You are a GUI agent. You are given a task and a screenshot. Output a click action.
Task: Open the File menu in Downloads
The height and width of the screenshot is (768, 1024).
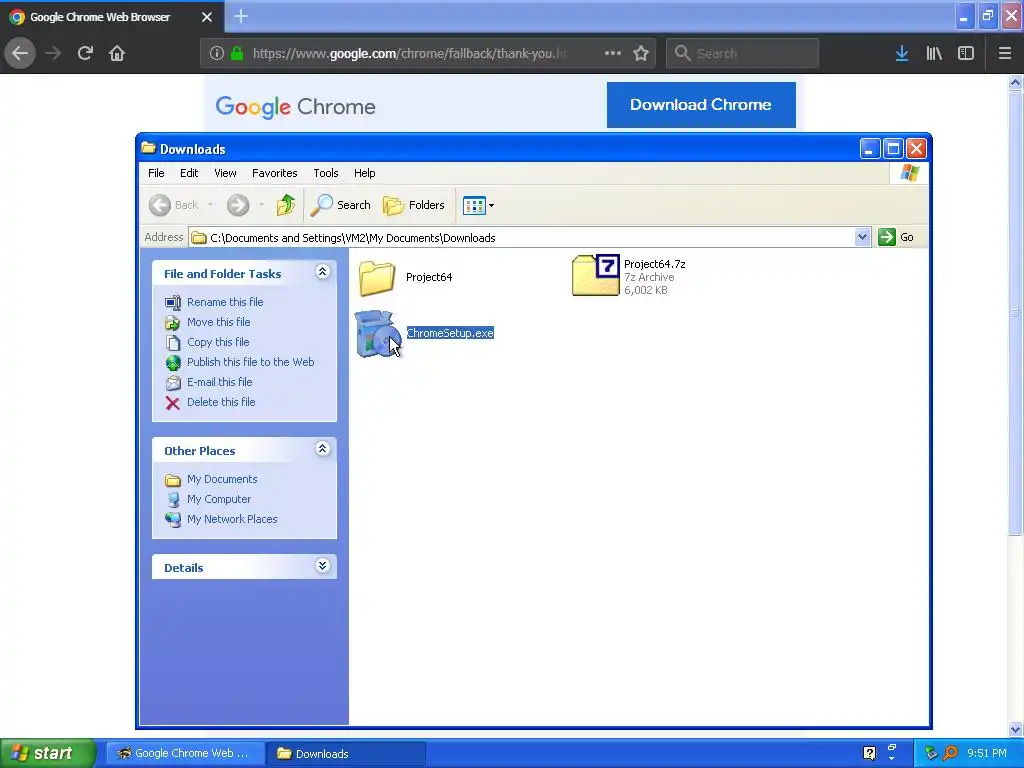coord(156,173)
